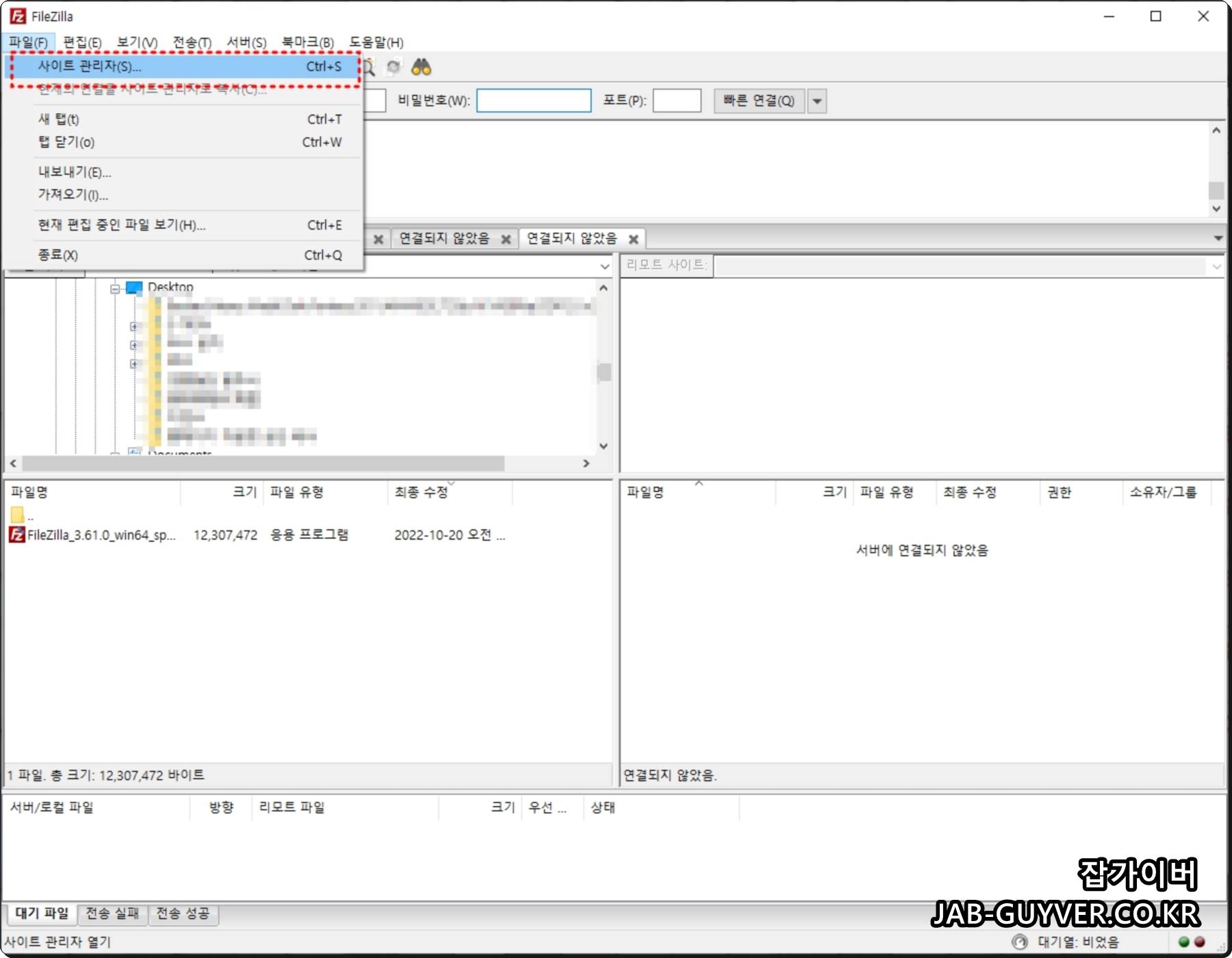The width and height of the screenshot is (1232, 958).
Task: Open the 사이트 관리자(S)... menu entry
Action: [x=183, y=66]
